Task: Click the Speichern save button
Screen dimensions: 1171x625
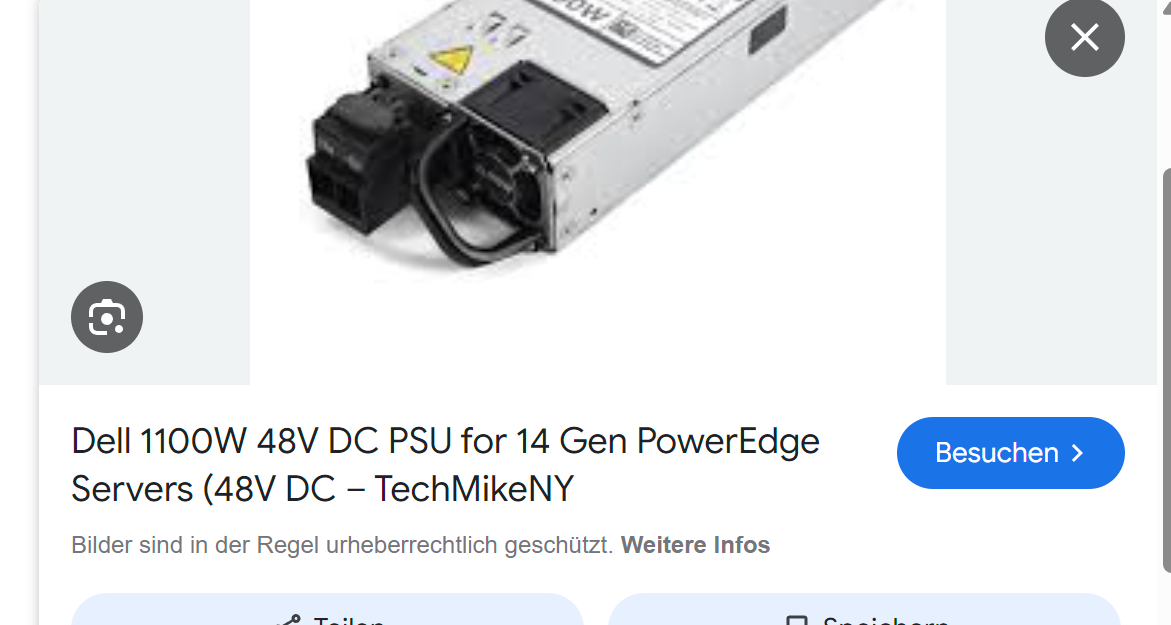Action: pyautogui.click(x=864, y=610)
